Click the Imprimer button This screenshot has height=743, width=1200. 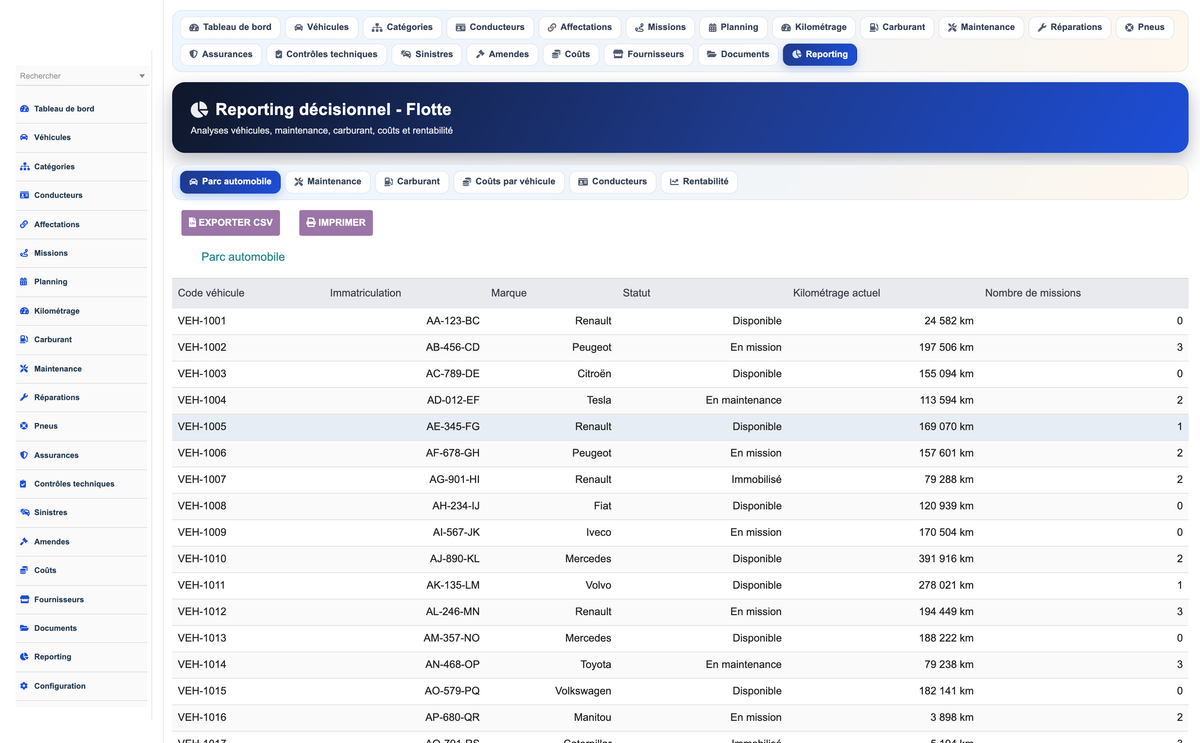tap(336, 223)
